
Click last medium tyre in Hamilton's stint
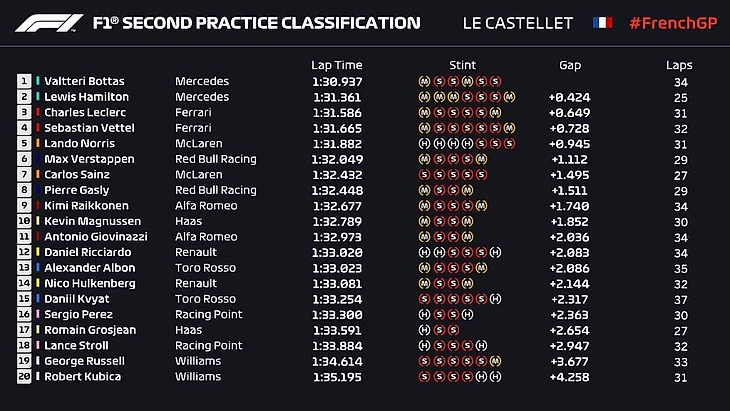pyautogui.click(x=508, y=97)
